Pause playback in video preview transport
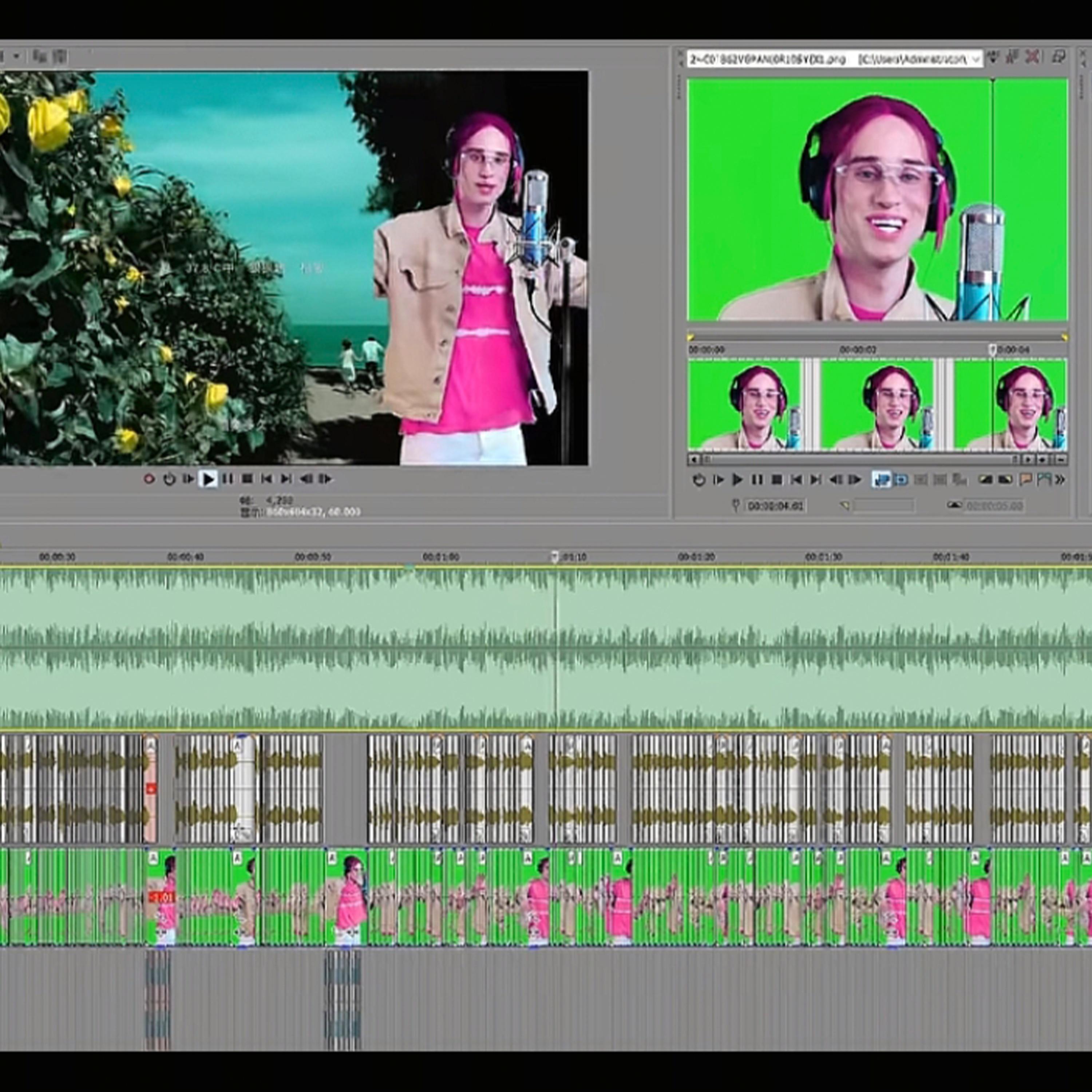The width and height of the screenshot is (1092, 1092). [228, 479]
